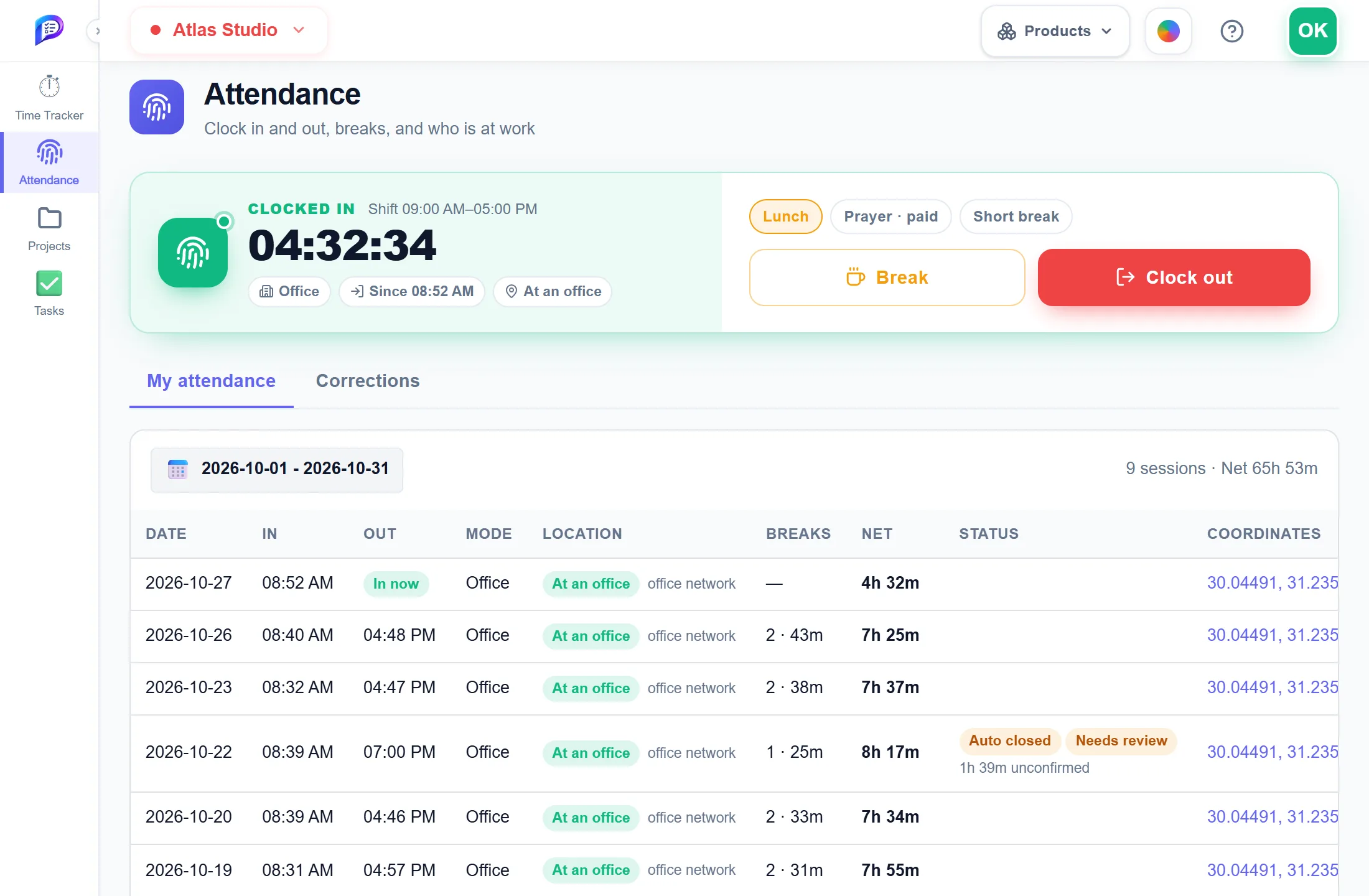Open coordinates link for 2026-10-27 row

coord(1272,583)
